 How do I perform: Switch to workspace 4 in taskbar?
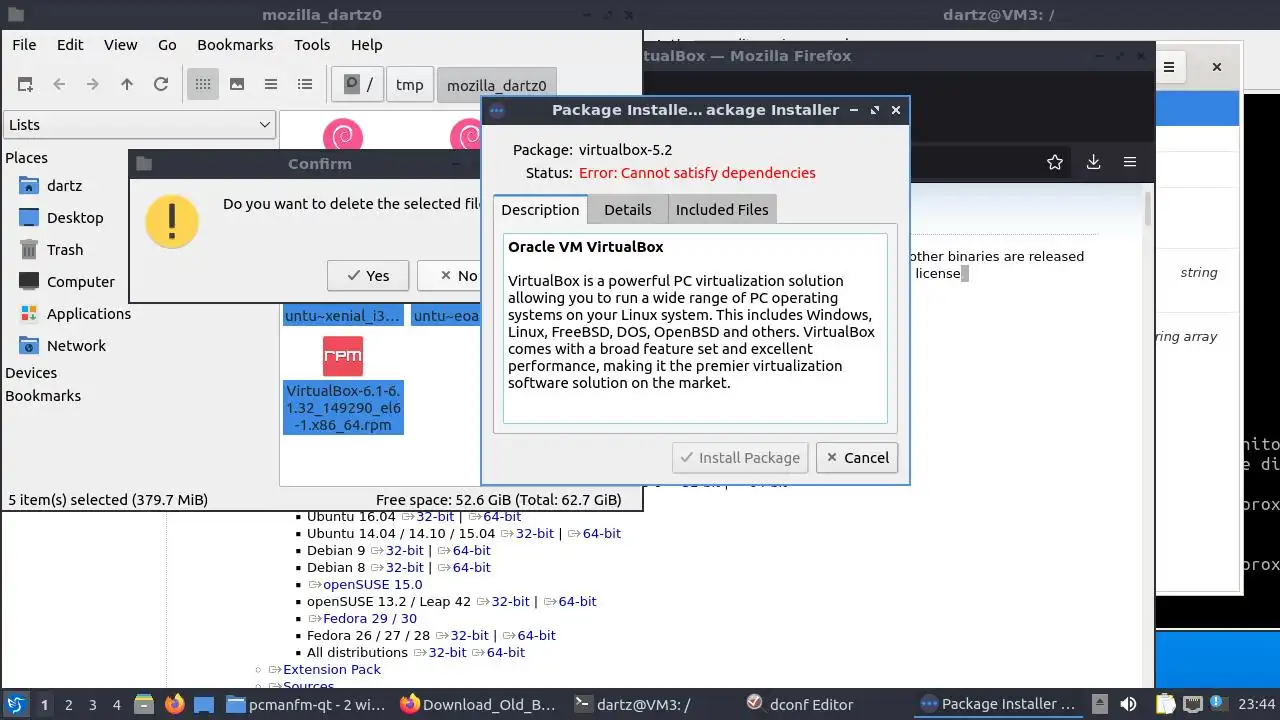pyautogui.click(x=117, y=705)
